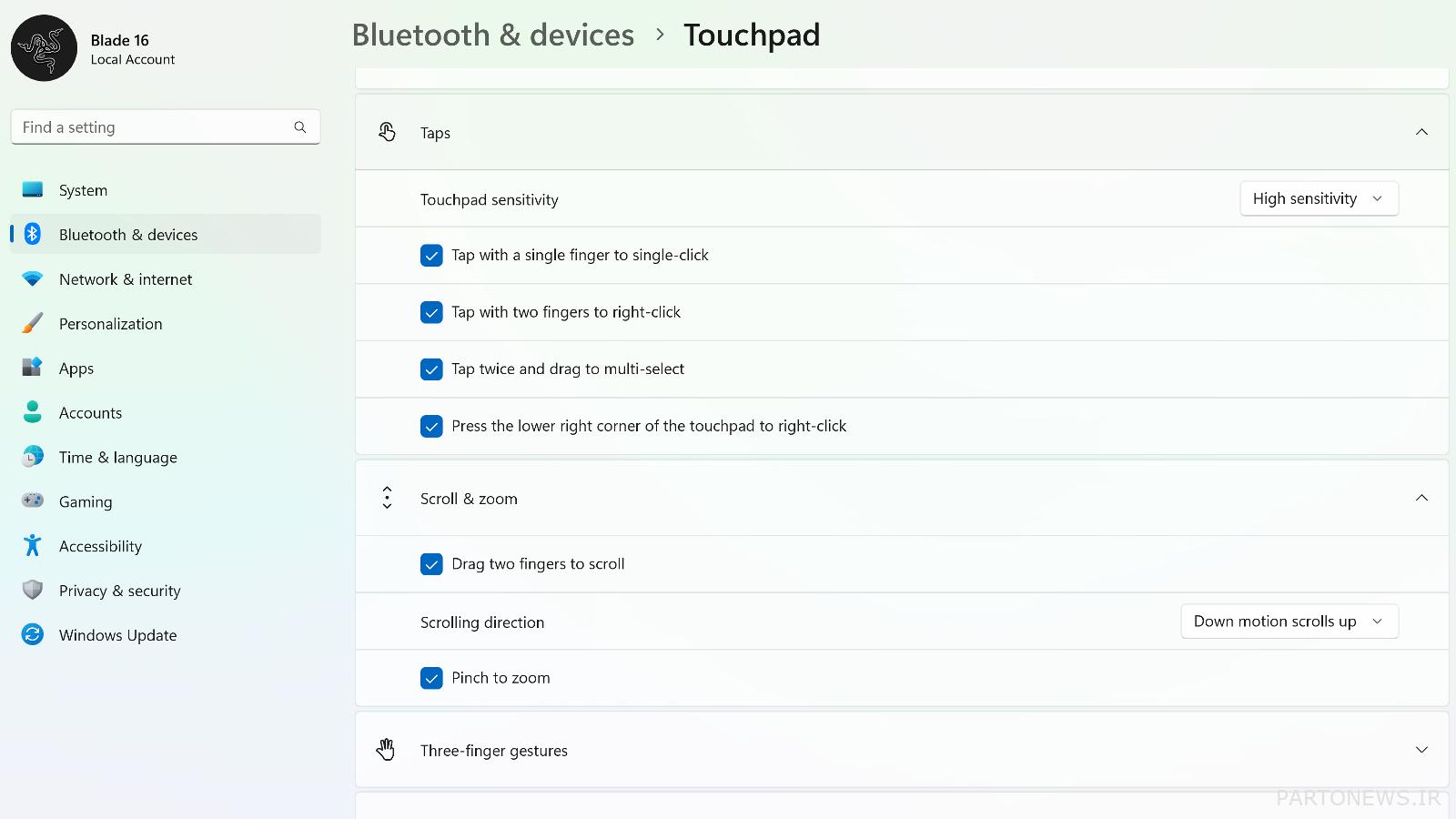Open Personalization via its paintbrush icon
Screen dimensions: 1456x819
pyautogui.click(x=33, y=324)
